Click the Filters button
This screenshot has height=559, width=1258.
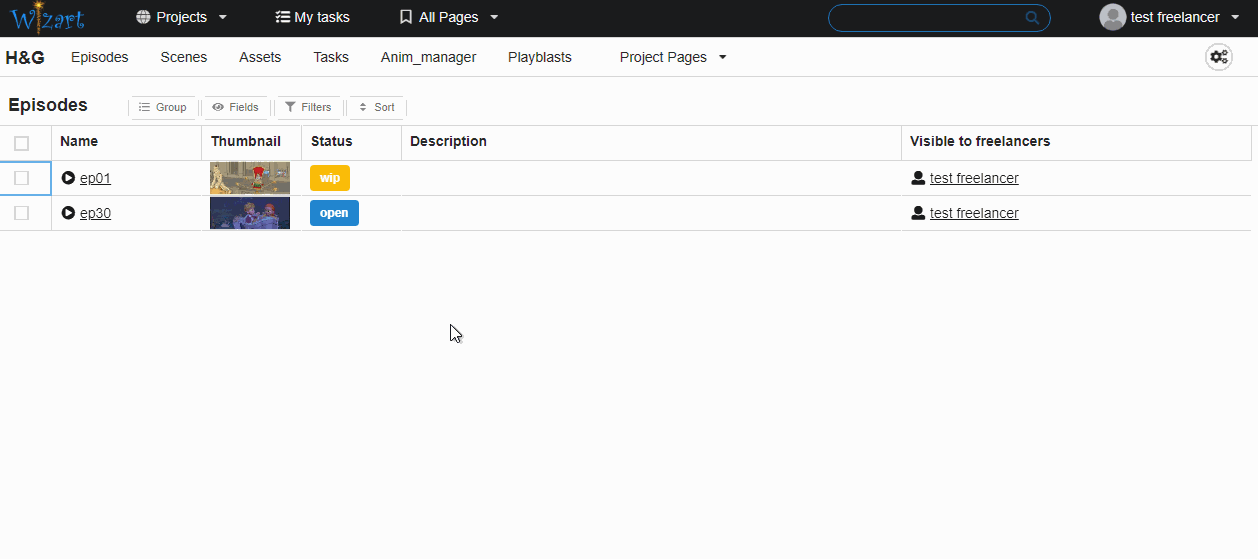308,107
